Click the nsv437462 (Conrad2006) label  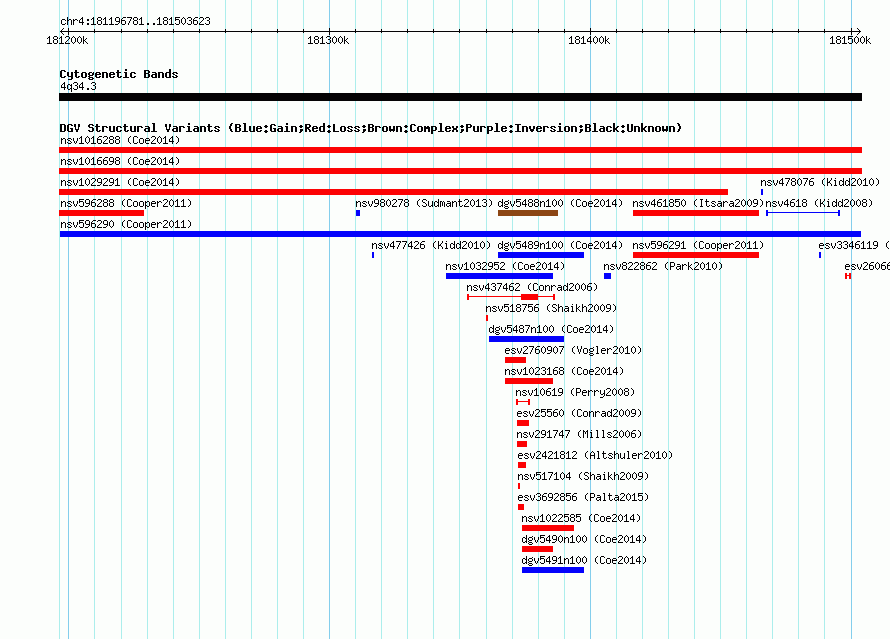(532, 287)
